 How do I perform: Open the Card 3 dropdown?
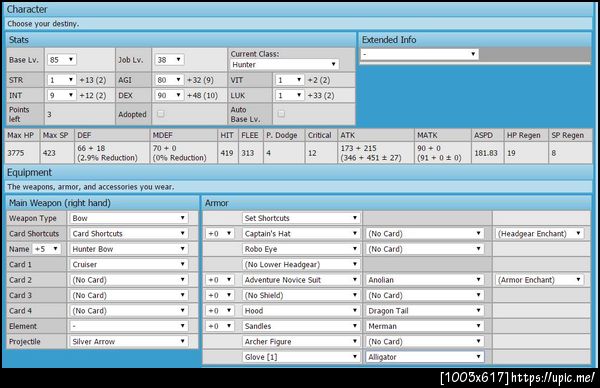pyautogui.click(x=129, y=295)
